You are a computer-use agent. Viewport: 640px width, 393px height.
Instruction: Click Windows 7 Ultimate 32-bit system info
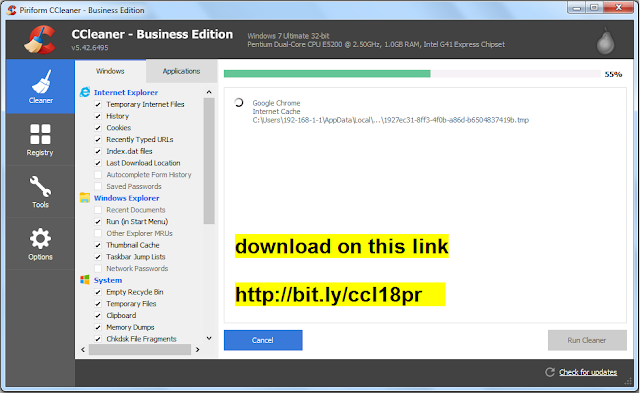pyautogui.click(x=288, y=36)
